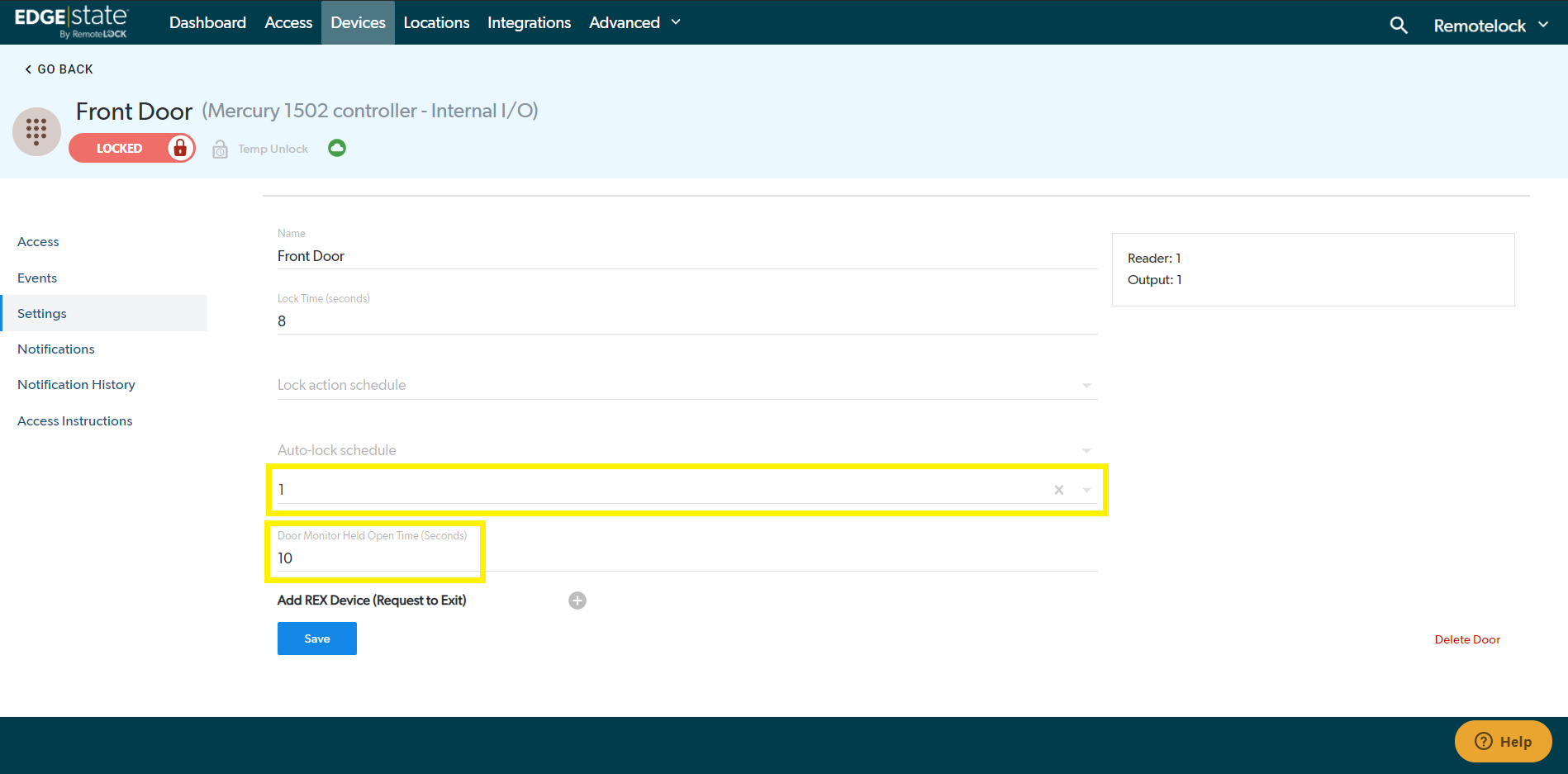Image resolution: width=1568 pixels, height=774 pixels.
Task: Open the Advanced menu
Action: [634, 22]
